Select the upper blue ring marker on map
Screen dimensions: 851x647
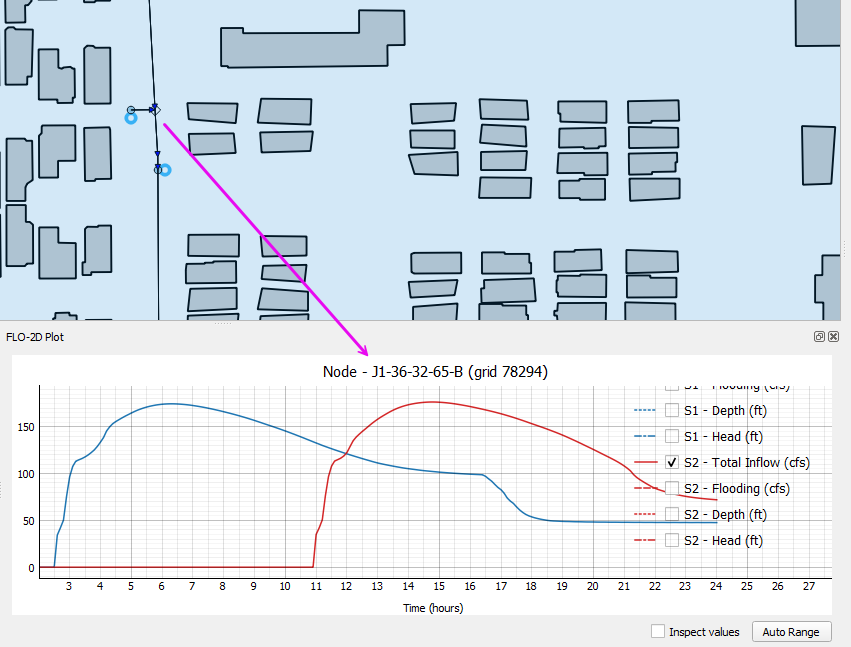point(131,118)
